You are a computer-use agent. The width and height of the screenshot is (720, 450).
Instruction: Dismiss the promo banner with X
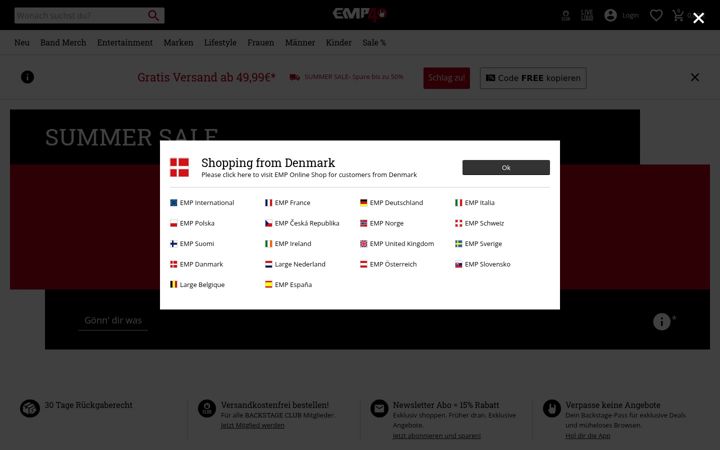pyautogui.click(x=695, y=77)
